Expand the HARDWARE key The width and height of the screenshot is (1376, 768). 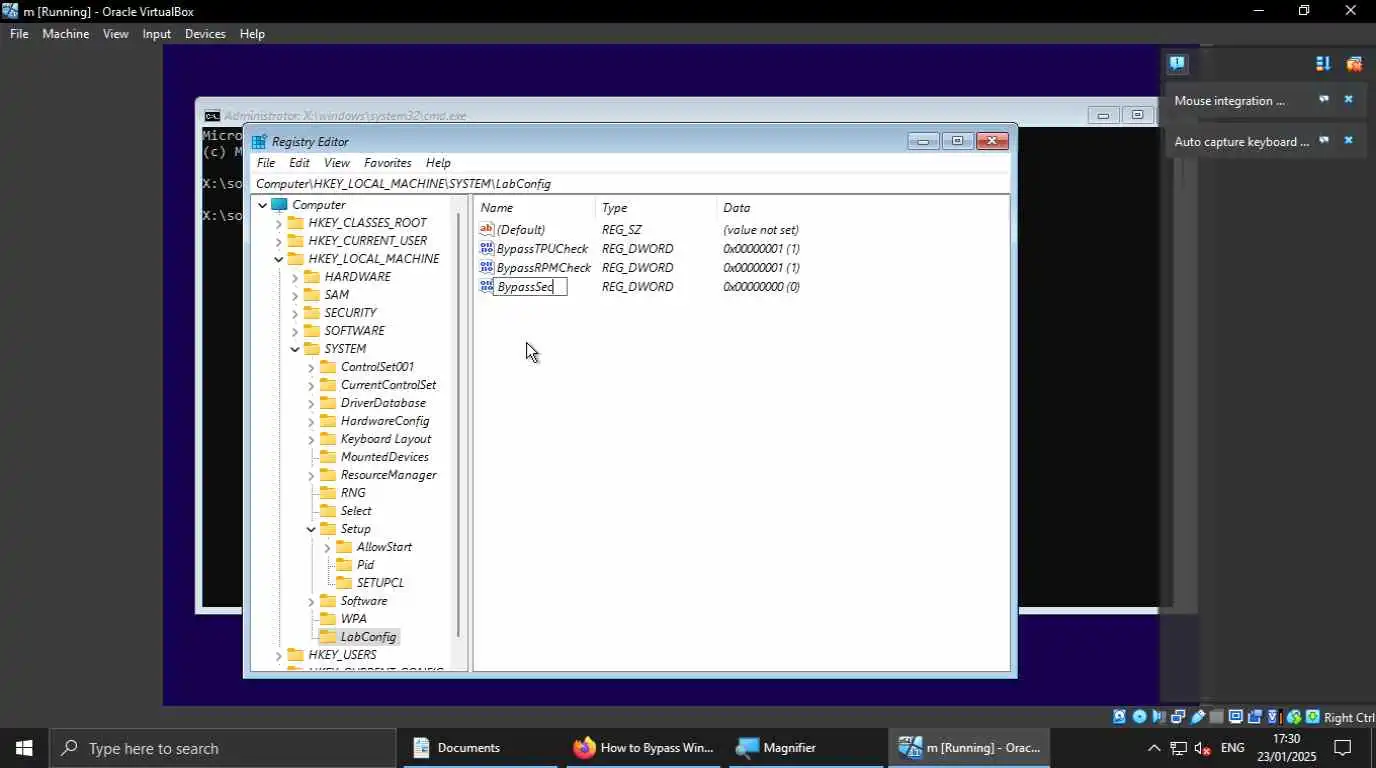pyautogui.click(x=295, y=277)
